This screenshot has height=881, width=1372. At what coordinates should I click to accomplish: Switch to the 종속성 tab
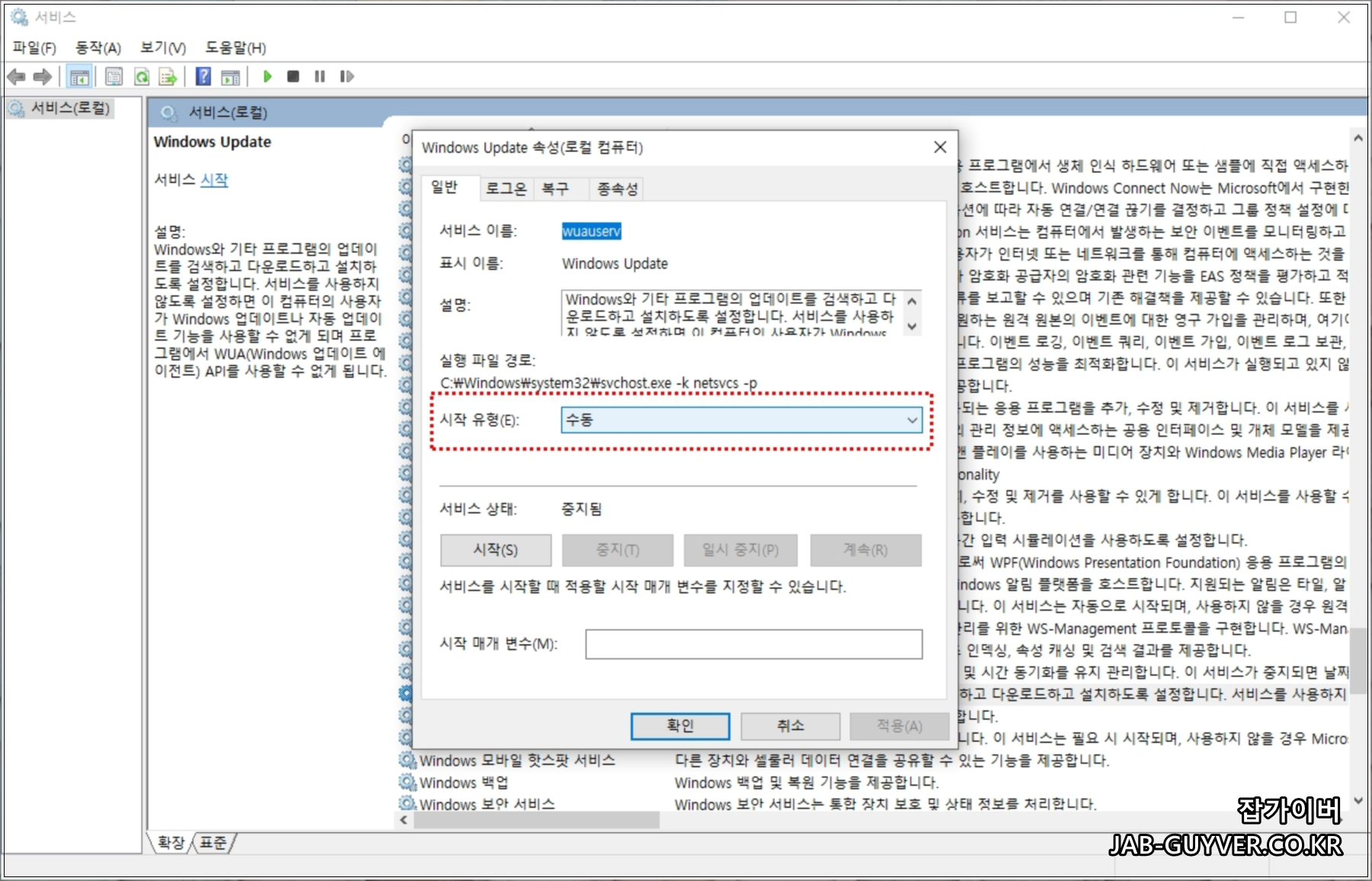(617, 189)
